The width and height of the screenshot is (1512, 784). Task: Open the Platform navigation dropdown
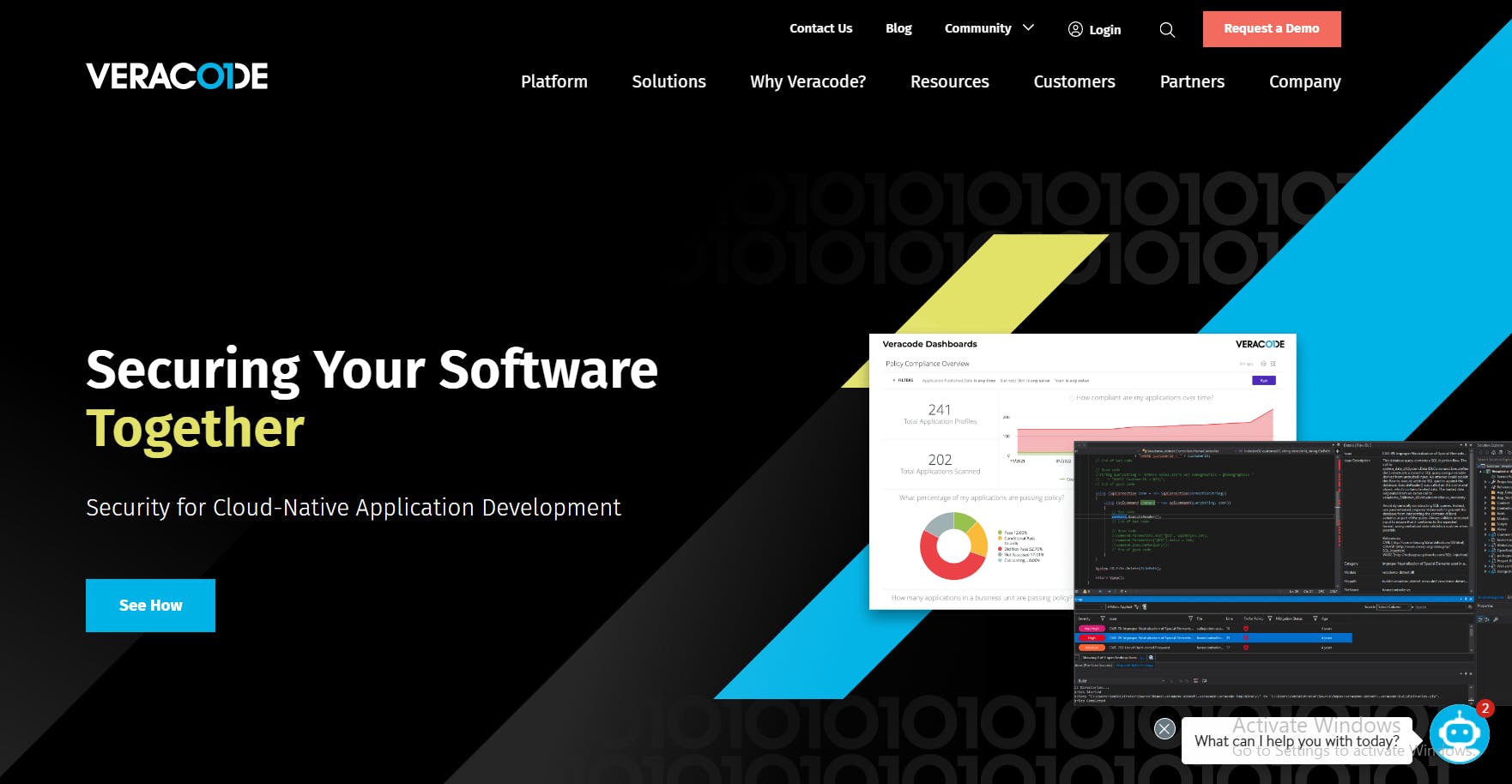click(554, 81)
